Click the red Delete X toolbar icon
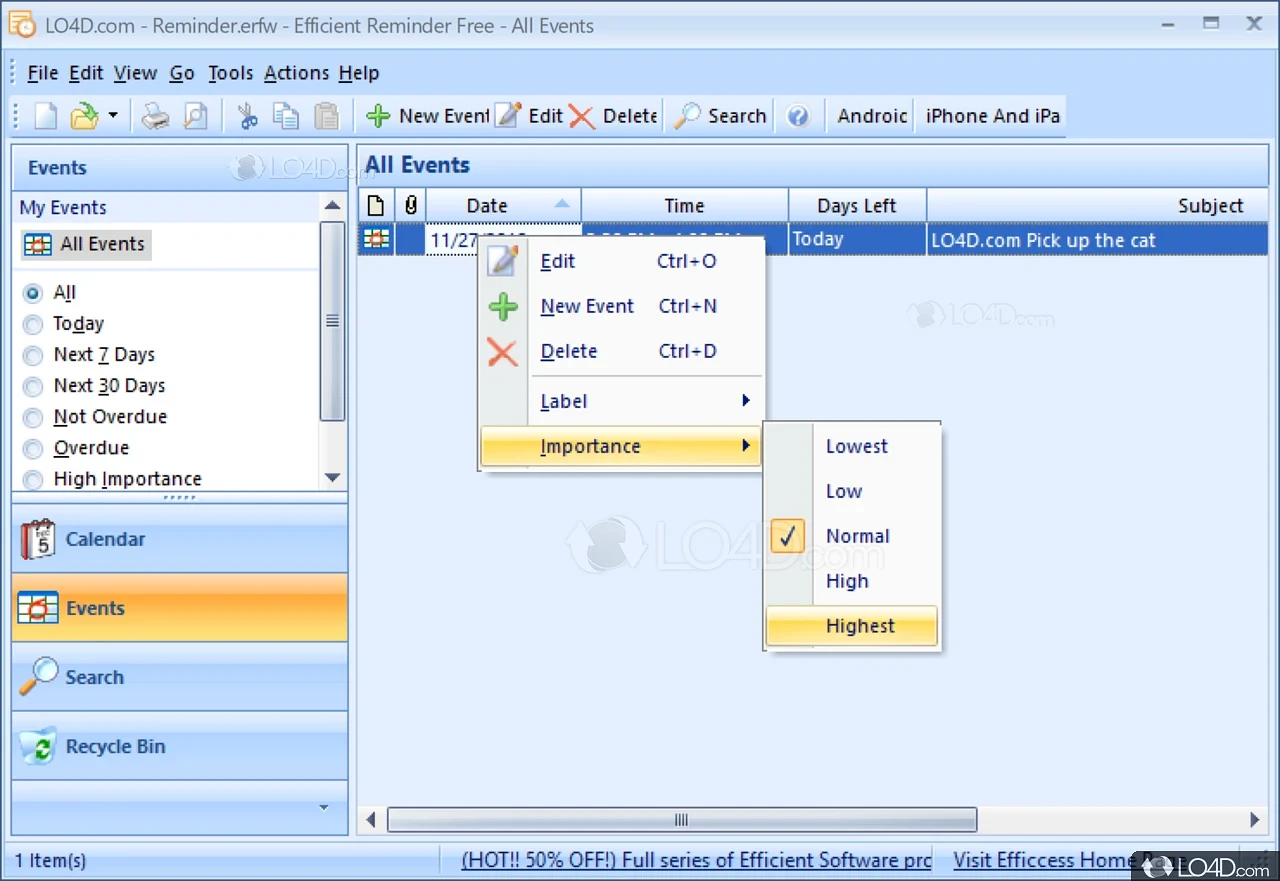Viewport: 1280px width, 881px height. [581, 116]
